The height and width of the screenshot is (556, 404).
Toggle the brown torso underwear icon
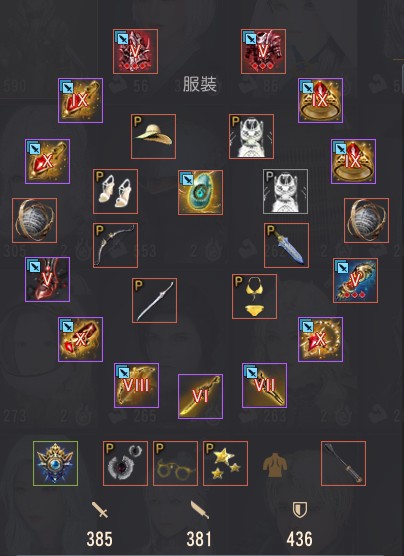coord(275,465)
